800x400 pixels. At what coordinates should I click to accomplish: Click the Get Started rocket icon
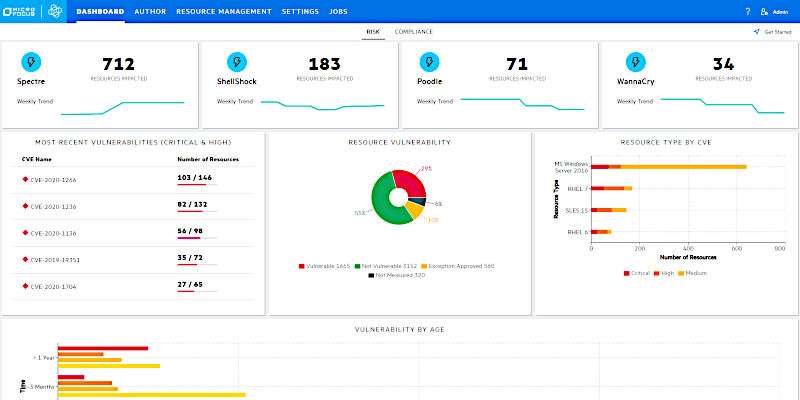757,32
